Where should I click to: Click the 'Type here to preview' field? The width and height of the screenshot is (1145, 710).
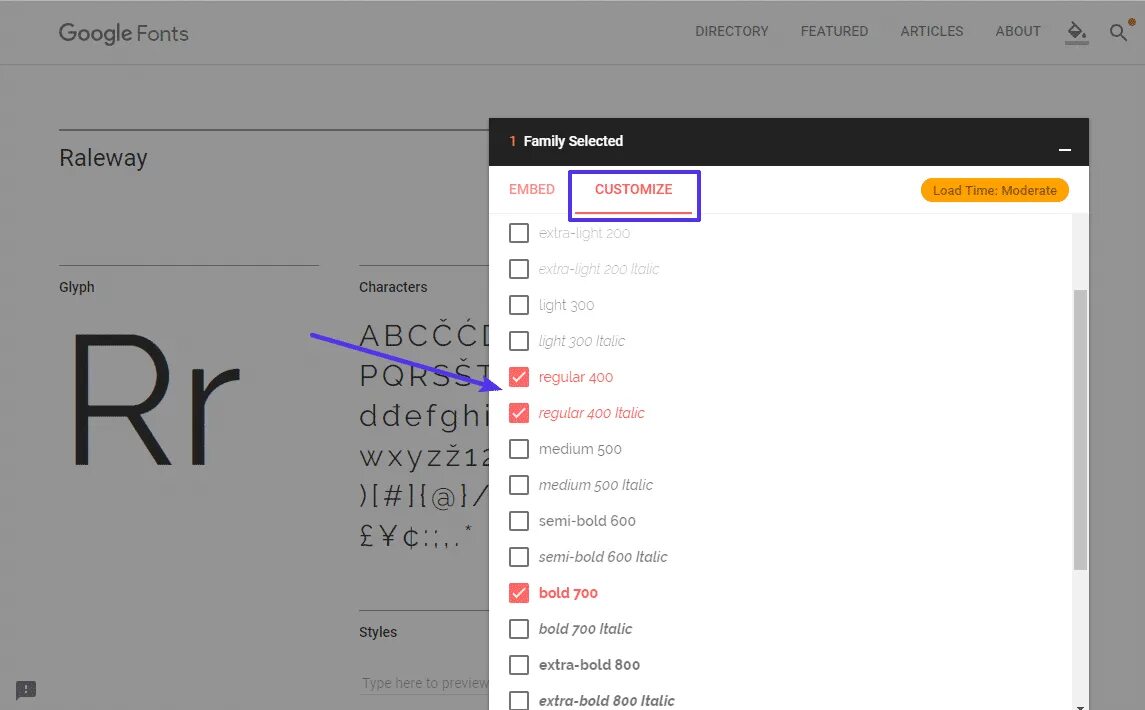425,683
